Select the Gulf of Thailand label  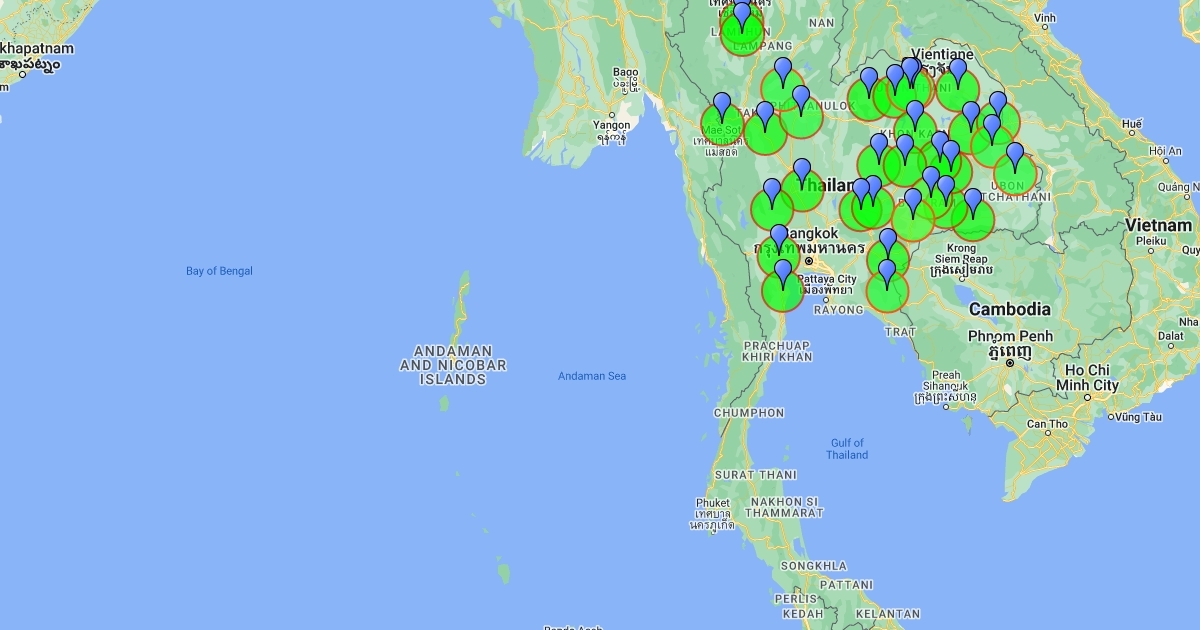pos(847,449)
